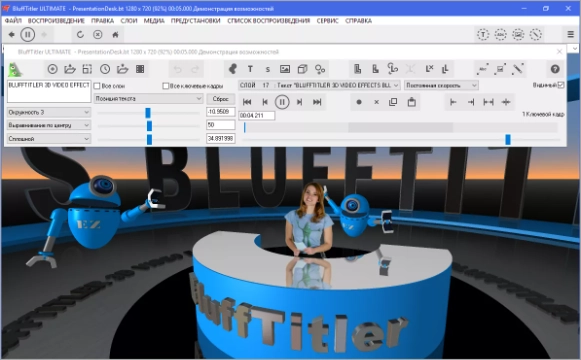This screenshot has width=581, height=360.
Task: Jump to the last keyframe
Action: pyautogui.click(x=317, y=102)
